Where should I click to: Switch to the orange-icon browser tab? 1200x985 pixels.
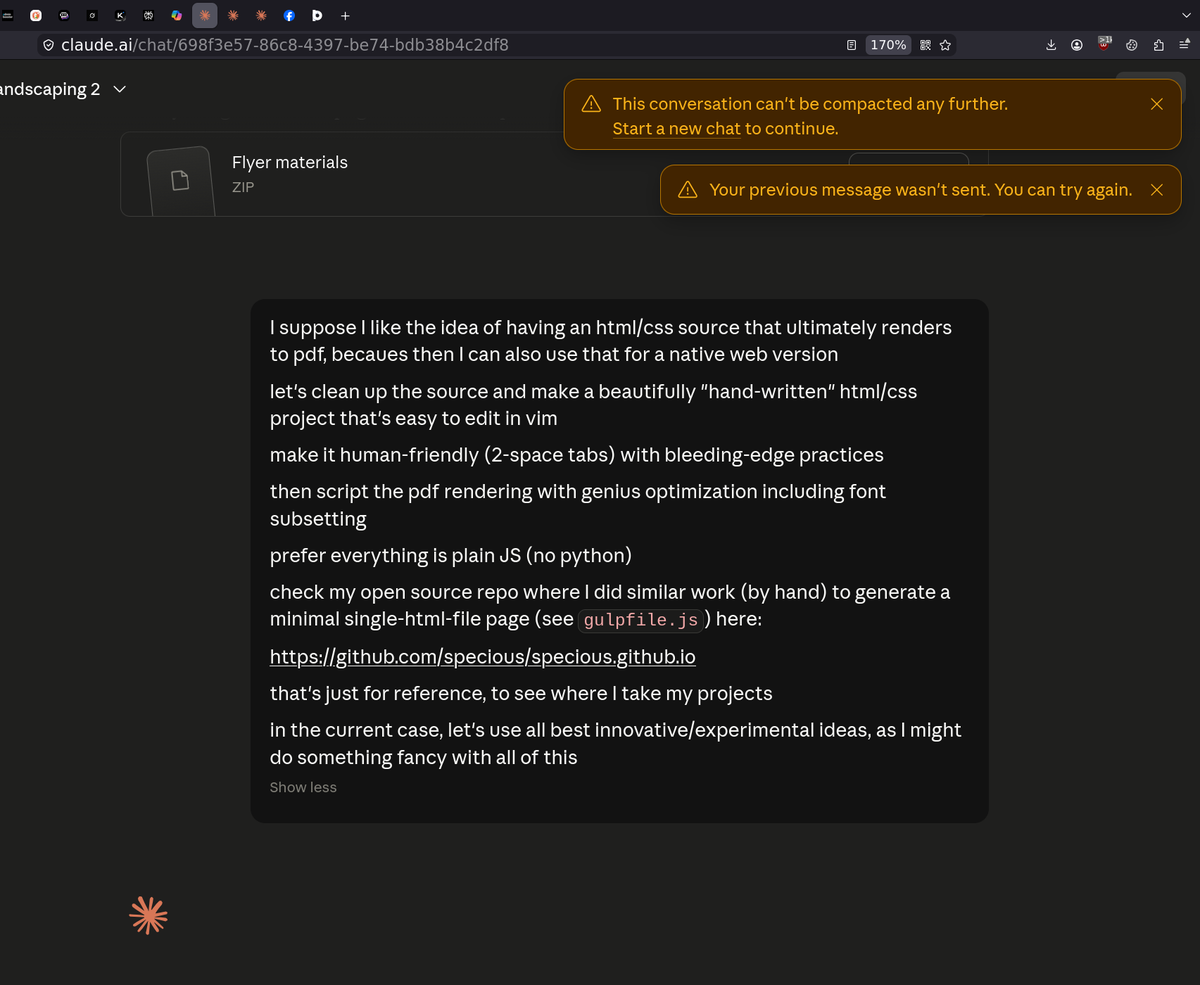pyautogui.click(x=36, y=16)
